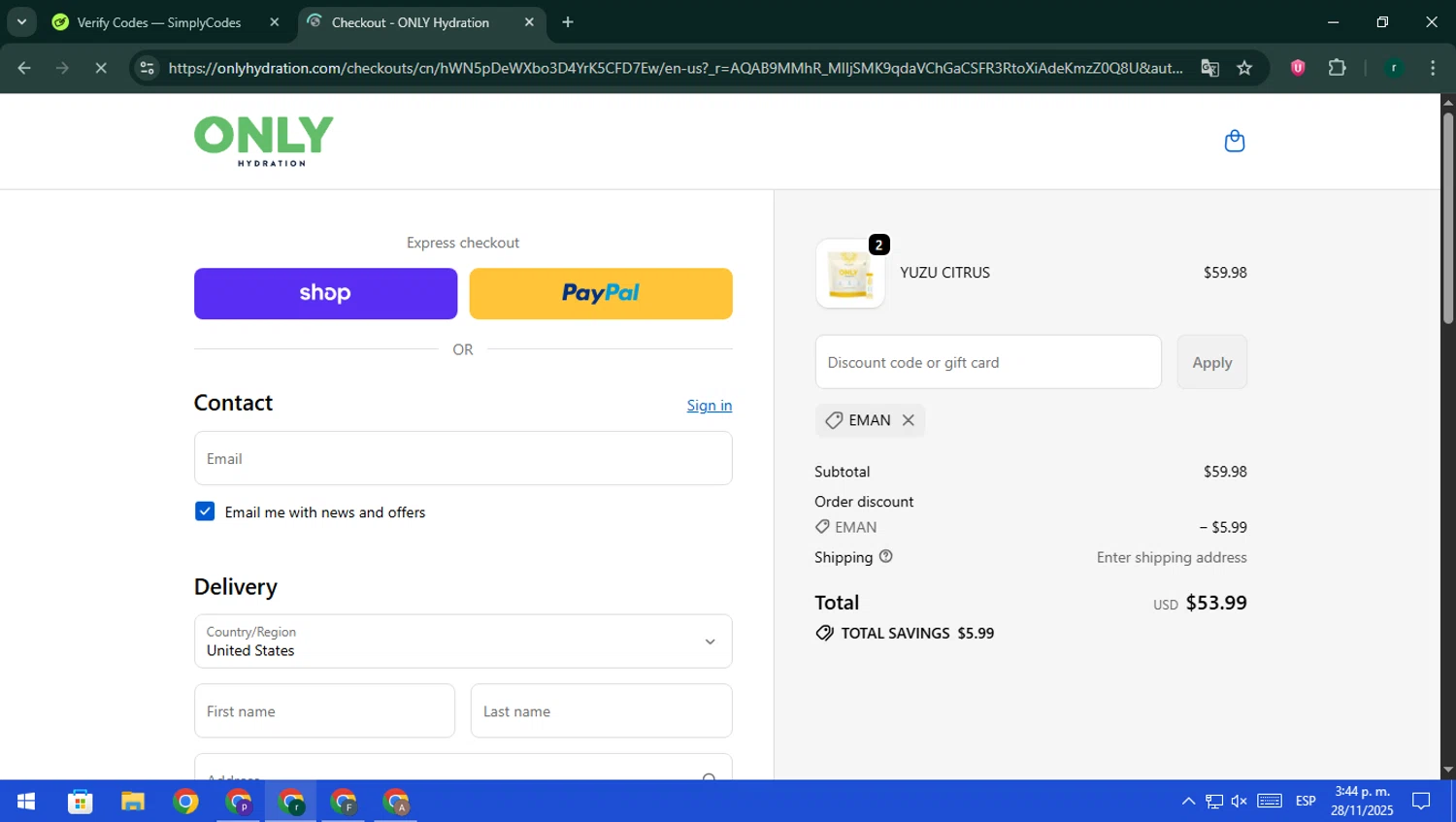Stop loading the page
This screenshot has width=1456, height=822.
coord(100,68)
